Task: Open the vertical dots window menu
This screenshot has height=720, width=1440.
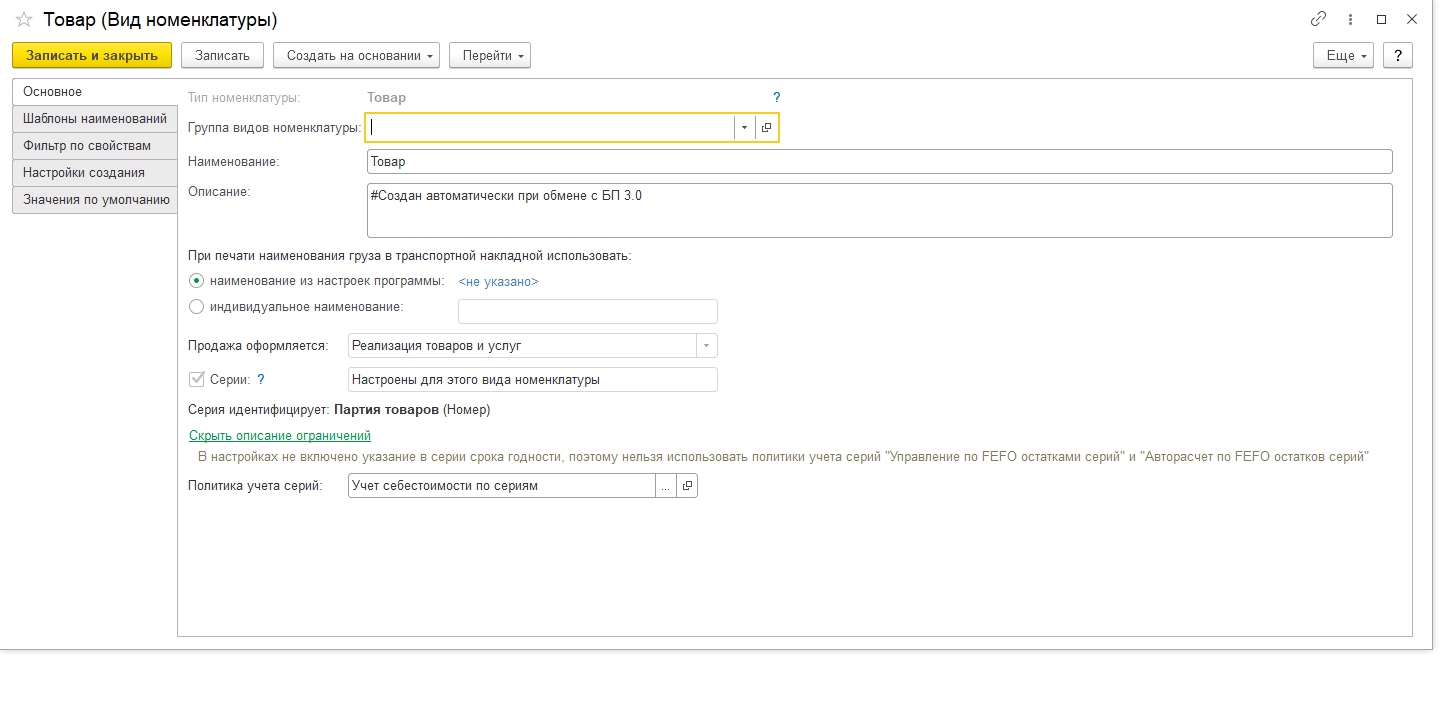Action: pyautogui.click(x=1350, y=19)
